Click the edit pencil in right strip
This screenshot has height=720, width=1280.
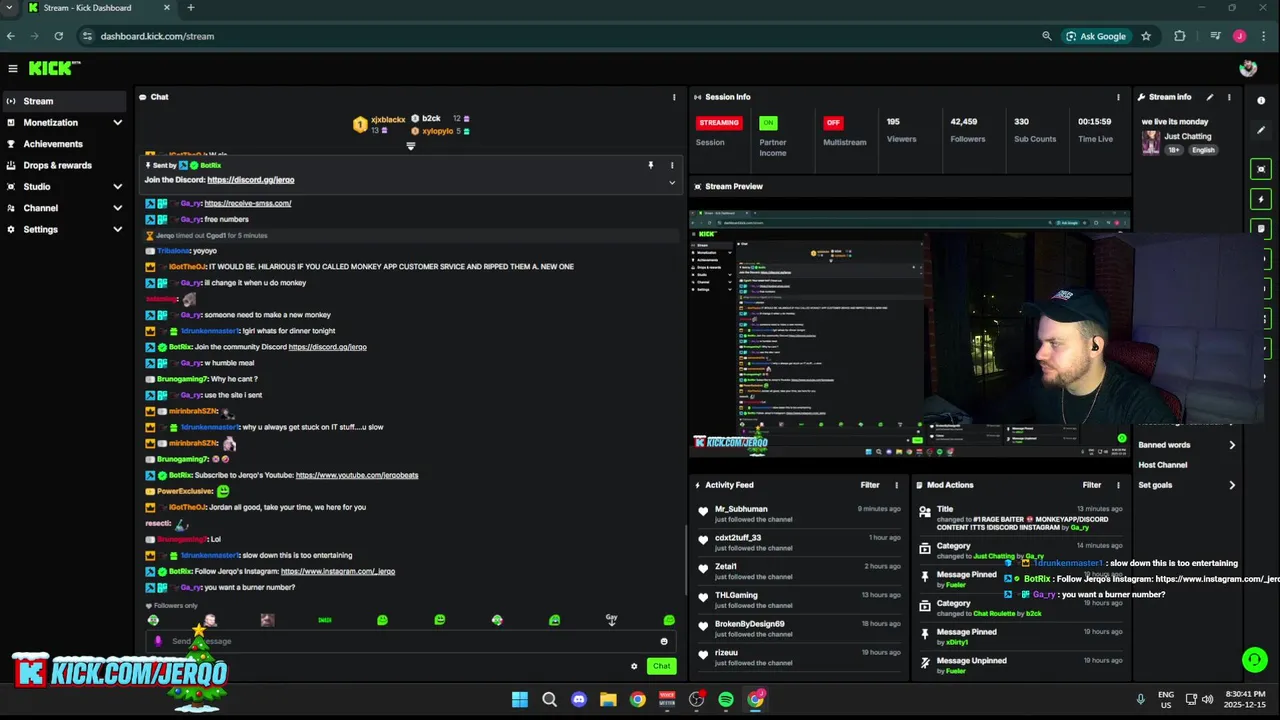click(x=1261, y=130)
